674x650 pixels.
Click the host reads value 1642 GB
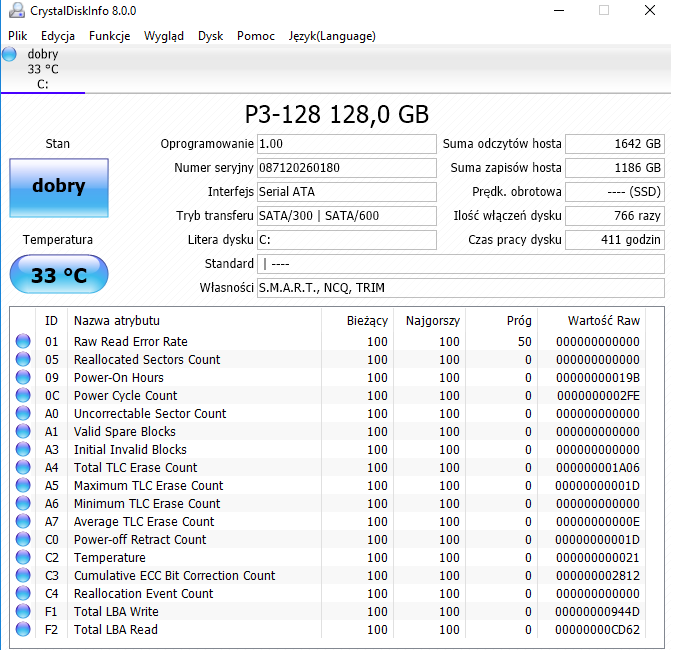pos(615,144)
